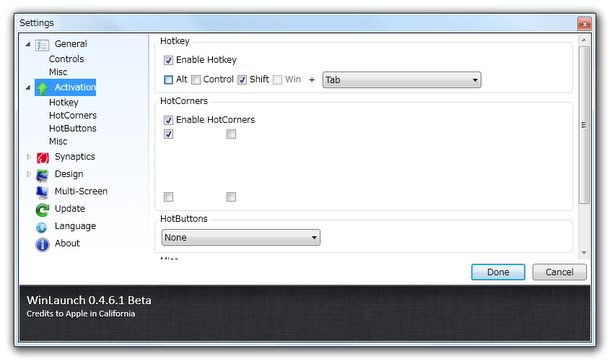Expand the Synaptics tree node arrow
This screenshot has height=362, width=612.
coord(28,157)
